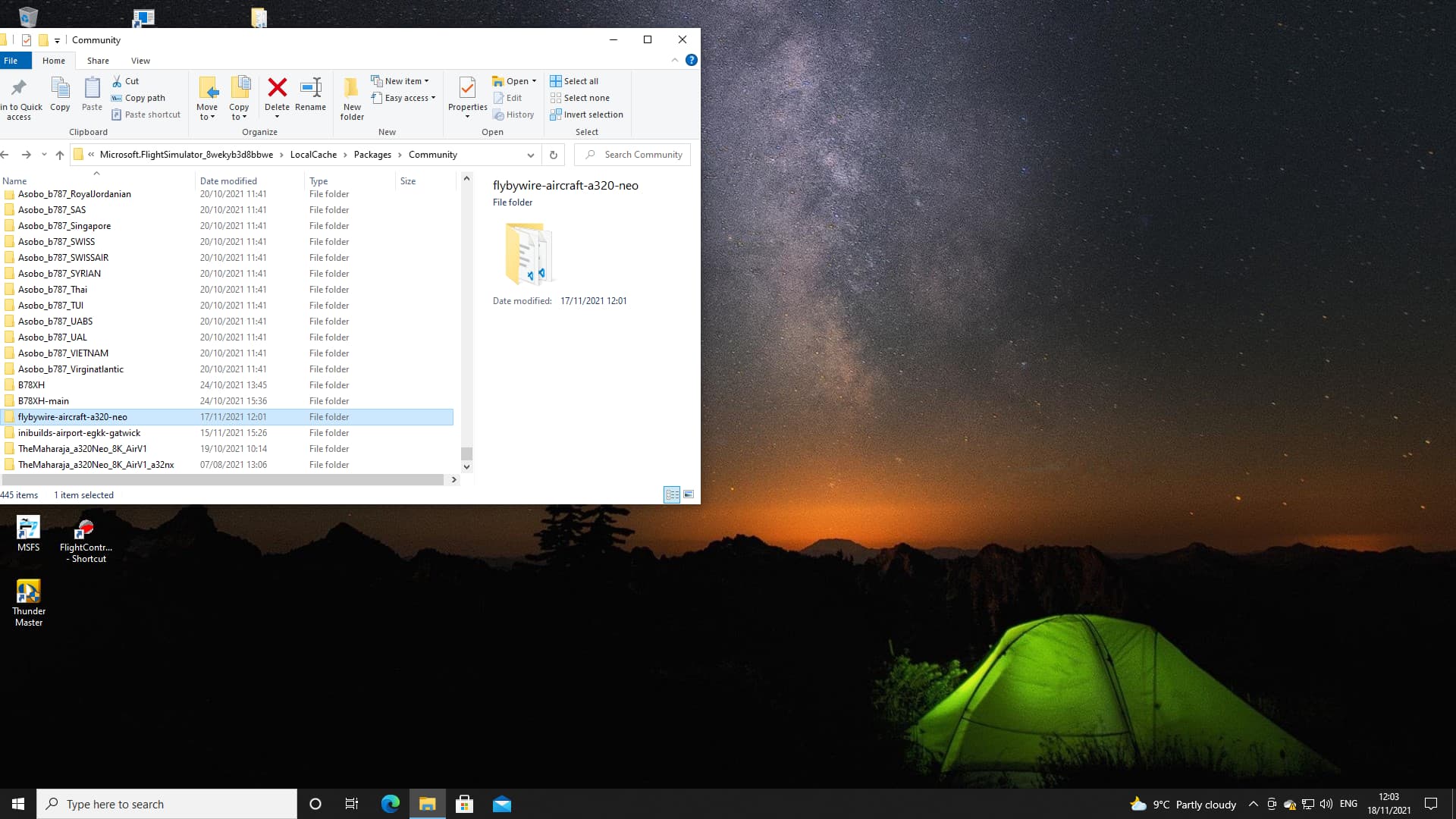1456x819 pixels.
Task: Open recent locations dropdown arrow
Action: coord(44,155)
